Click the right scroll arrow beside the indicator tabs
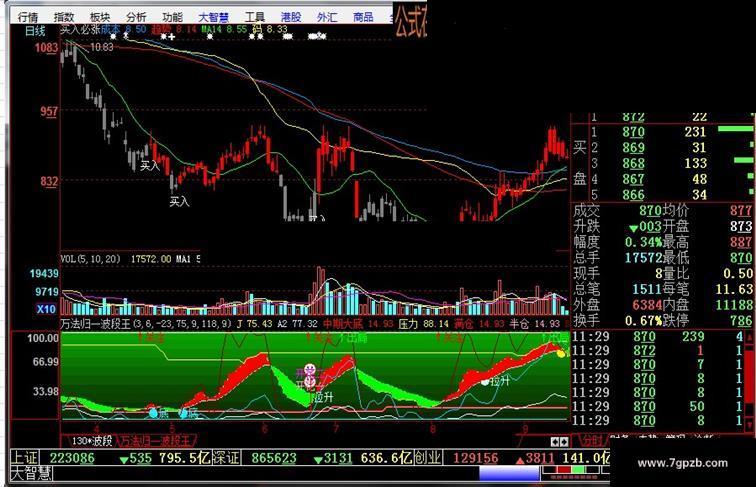756x487 pixels. point(564,441)
